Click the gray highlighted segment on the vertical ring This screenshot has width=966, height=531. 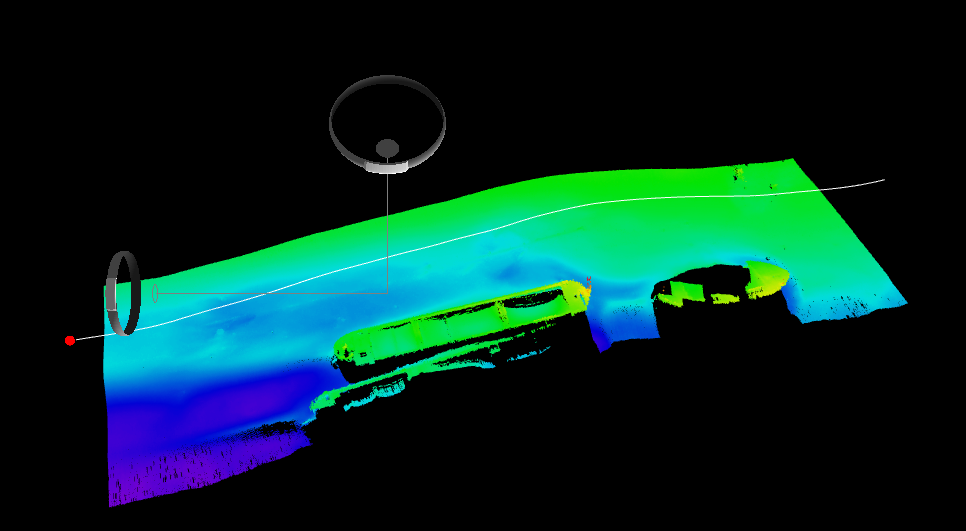click(x=111, y=294)
